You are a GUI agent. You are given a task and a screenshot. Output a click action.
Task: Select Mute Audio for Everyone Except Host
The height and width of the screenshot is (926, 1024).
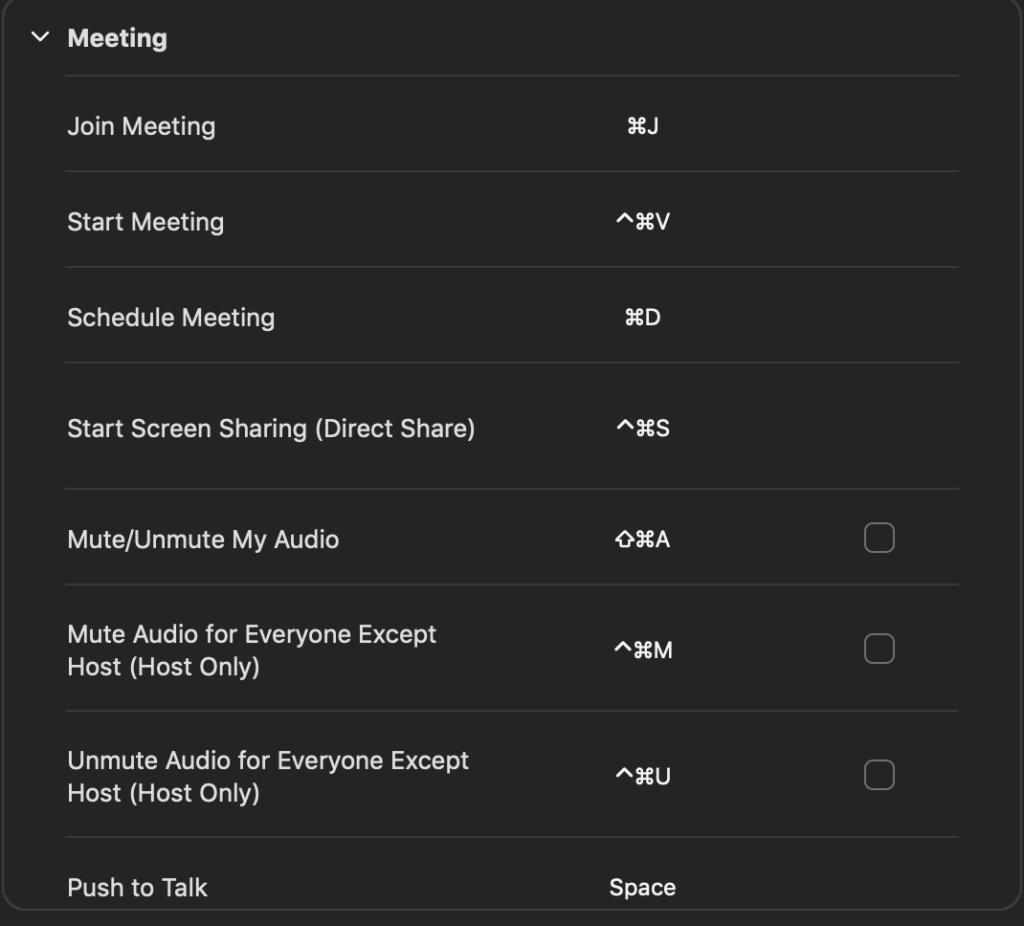point(252,650)
